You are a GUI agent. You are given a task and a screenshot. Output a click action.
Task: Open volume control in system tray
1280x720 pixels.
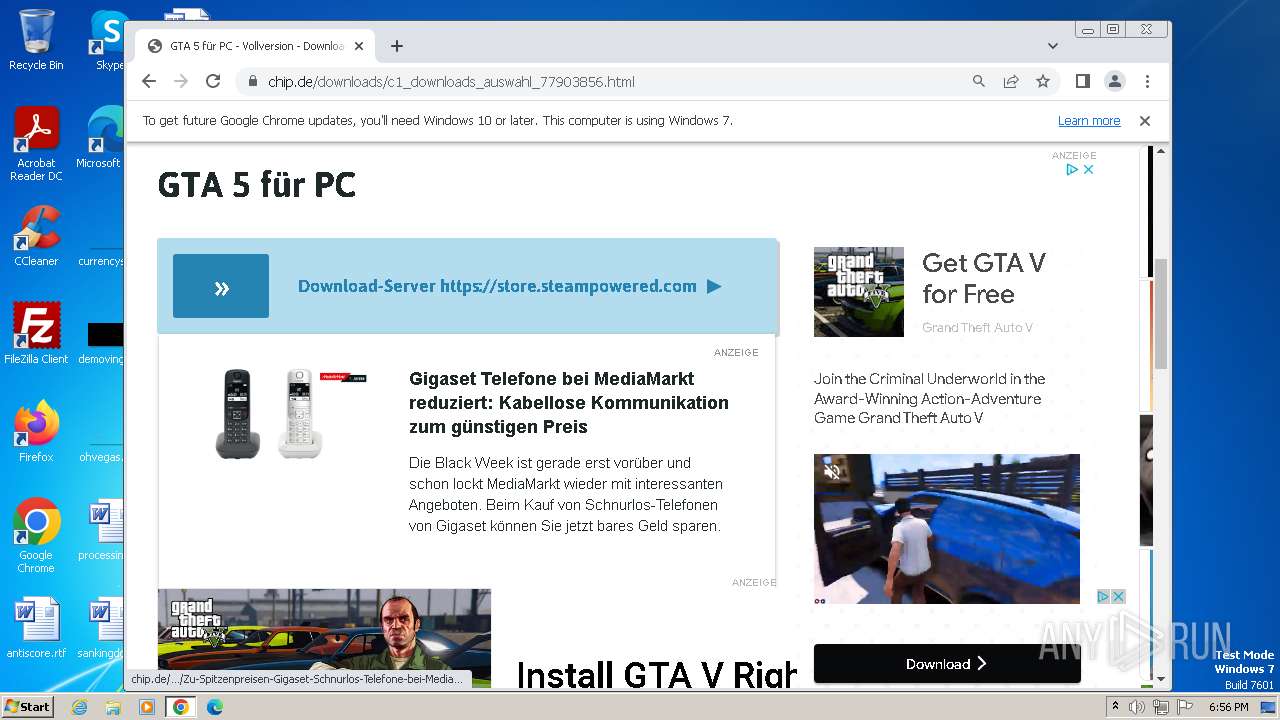click(1137, 707)
